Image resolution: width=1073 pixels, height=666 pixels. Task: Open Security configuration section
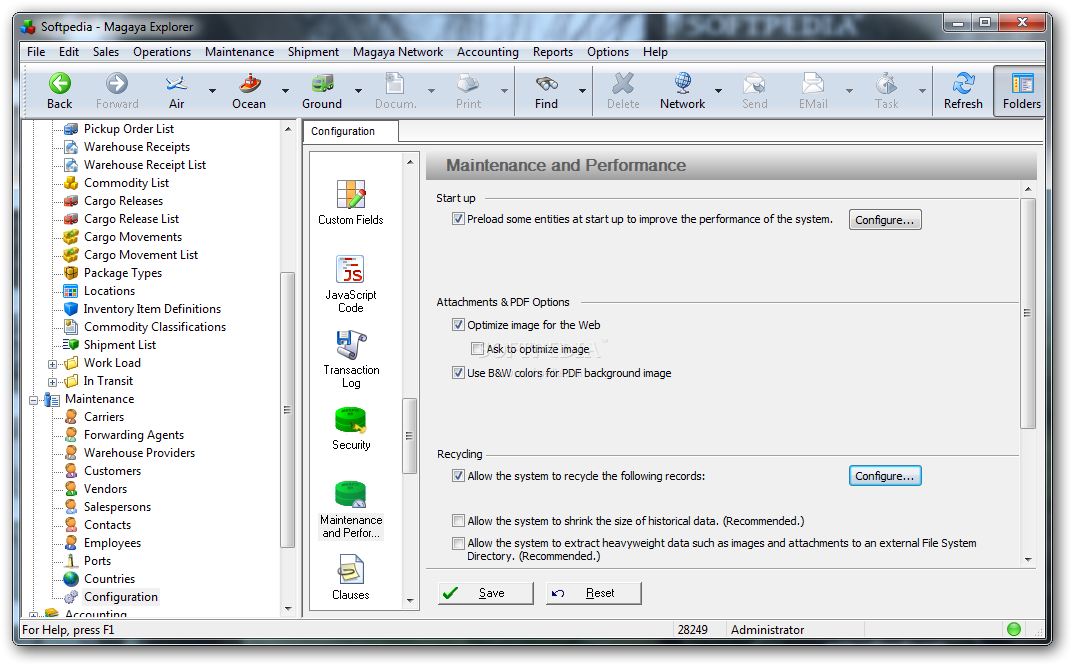[x=350, y=428]
